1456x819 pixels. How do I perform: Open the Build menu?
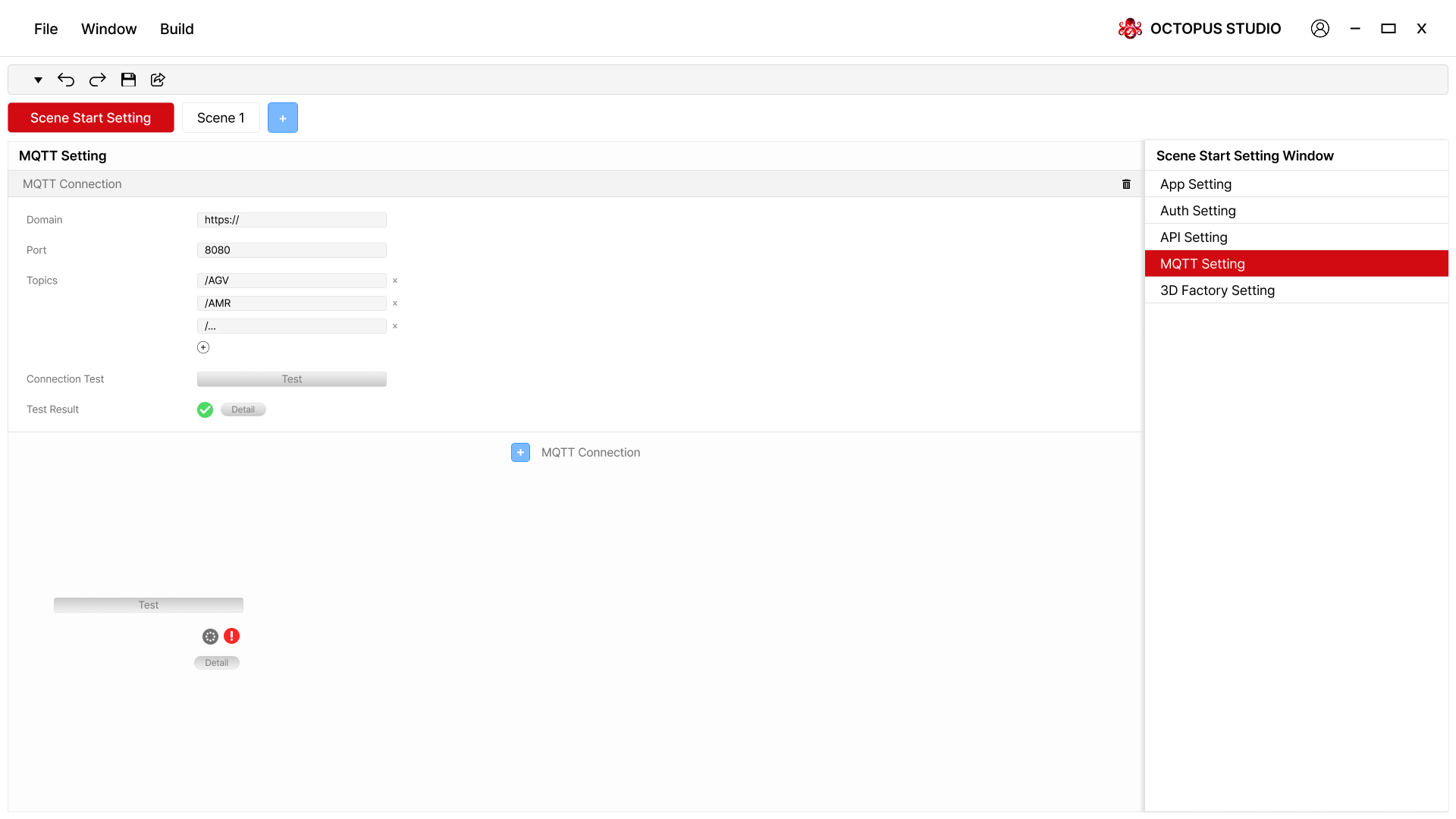click(177, 29)
